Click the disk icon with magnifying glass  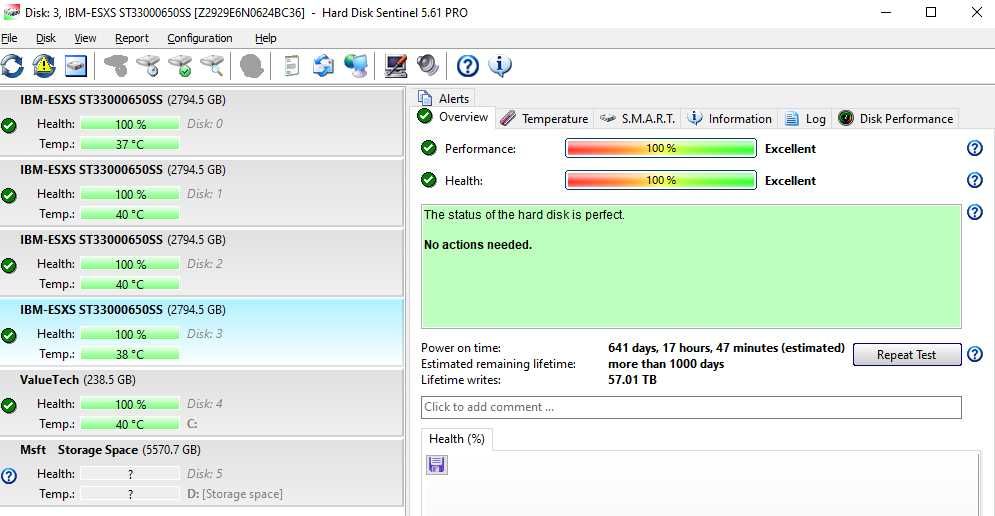click(x=212, y=65)
